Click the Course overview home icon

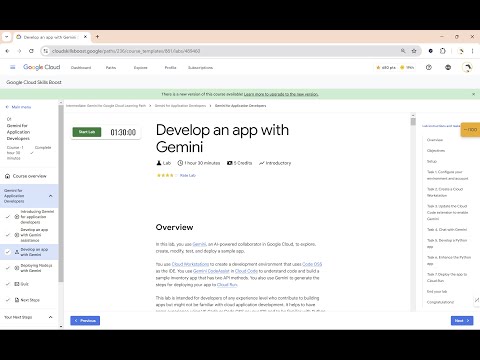click(7, 176)
